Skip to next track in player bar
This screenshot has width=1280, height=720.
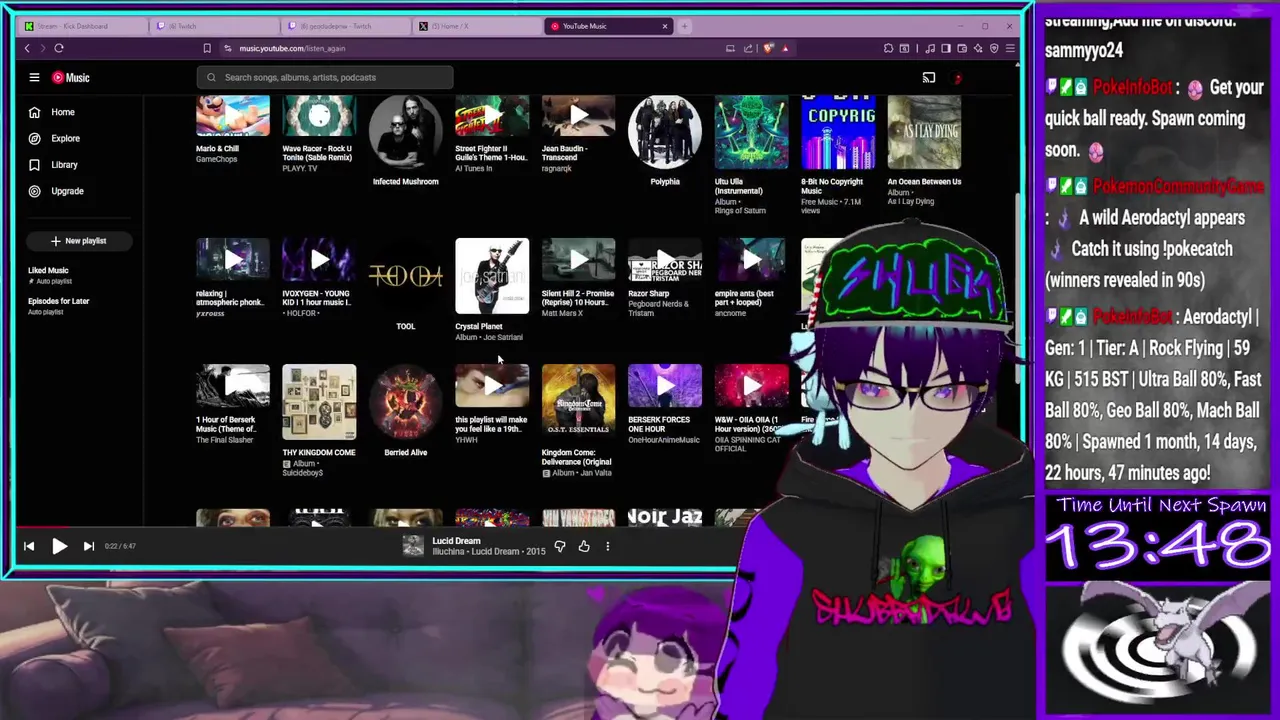[x=88, y=546]
